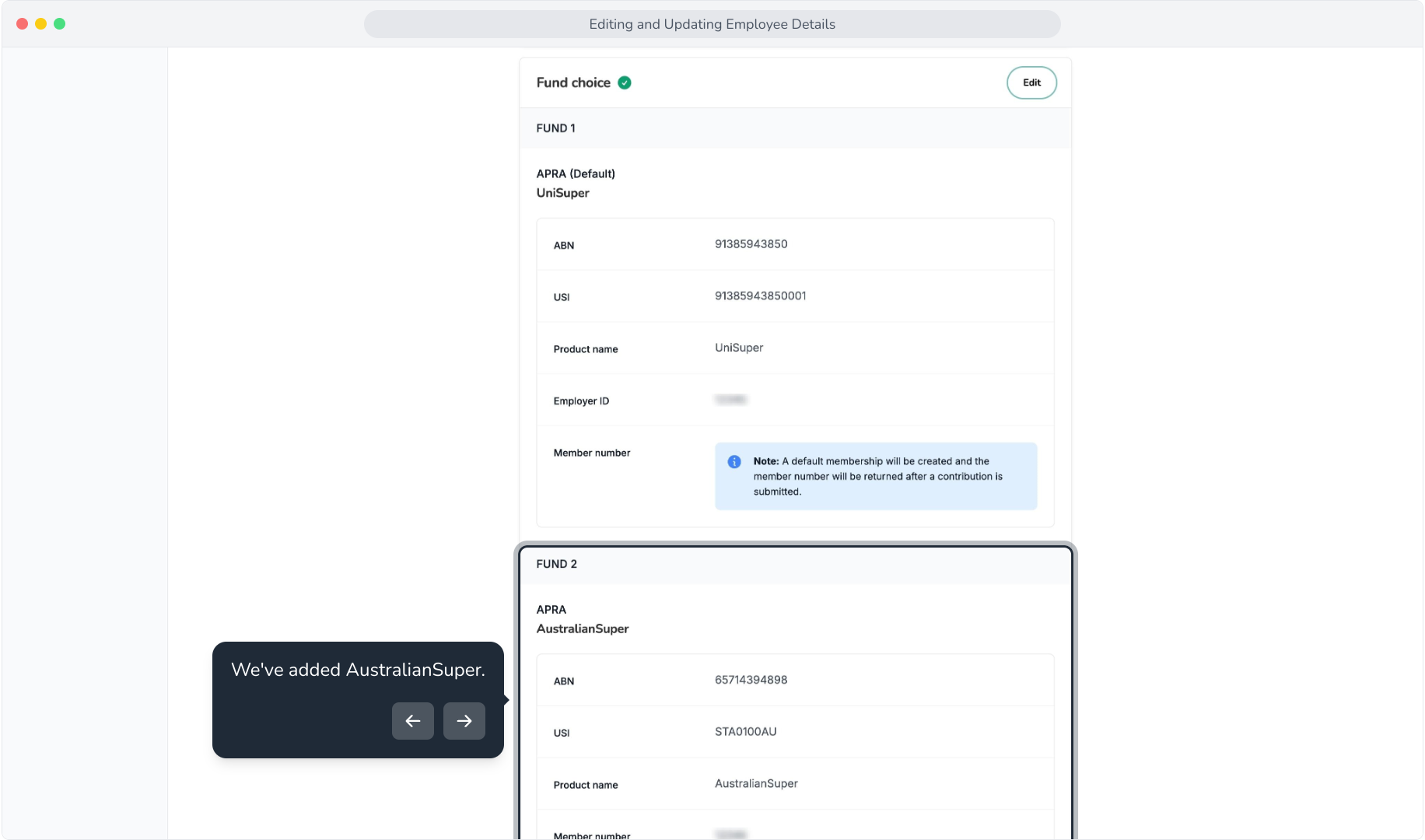The image size is (1425, 840).
Task: Click the Edit button for Fund choice
Action: pyautogui.click(x=1031, y=82)
